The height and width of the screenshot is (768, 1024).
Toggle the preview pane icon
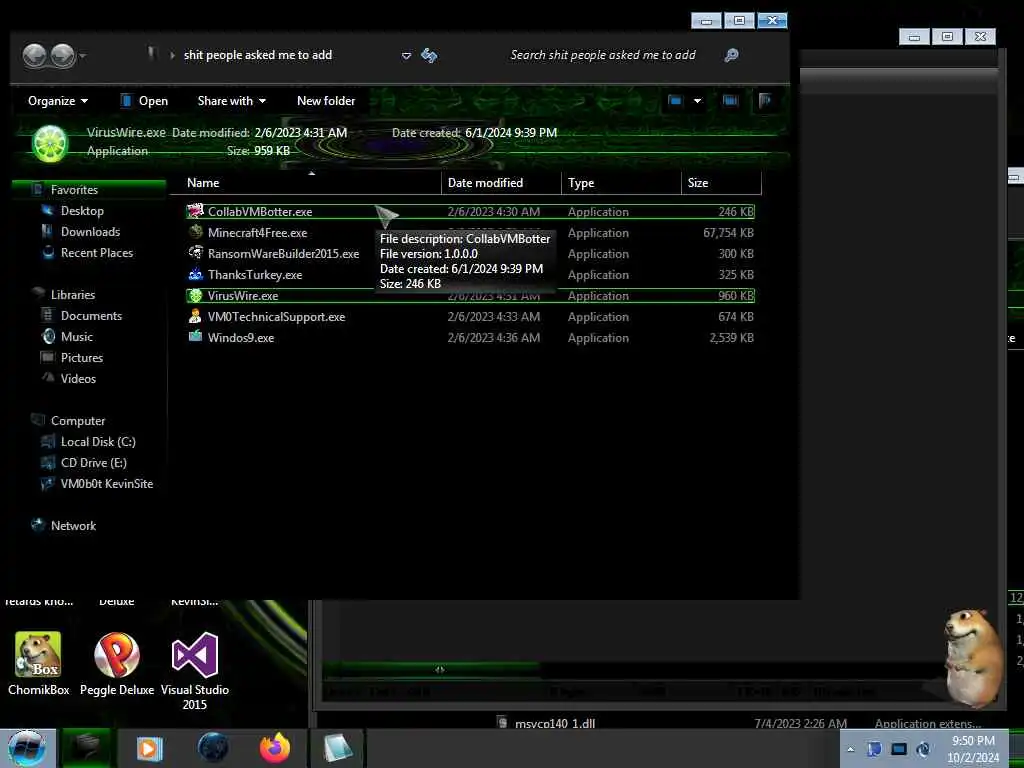[x=730, y=101]
